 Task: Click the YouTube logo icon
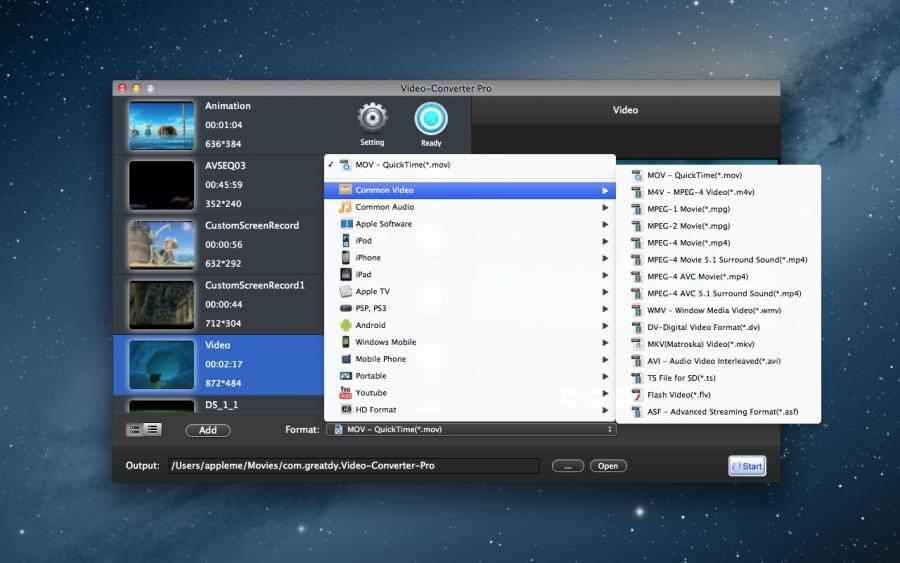[346, 393]
